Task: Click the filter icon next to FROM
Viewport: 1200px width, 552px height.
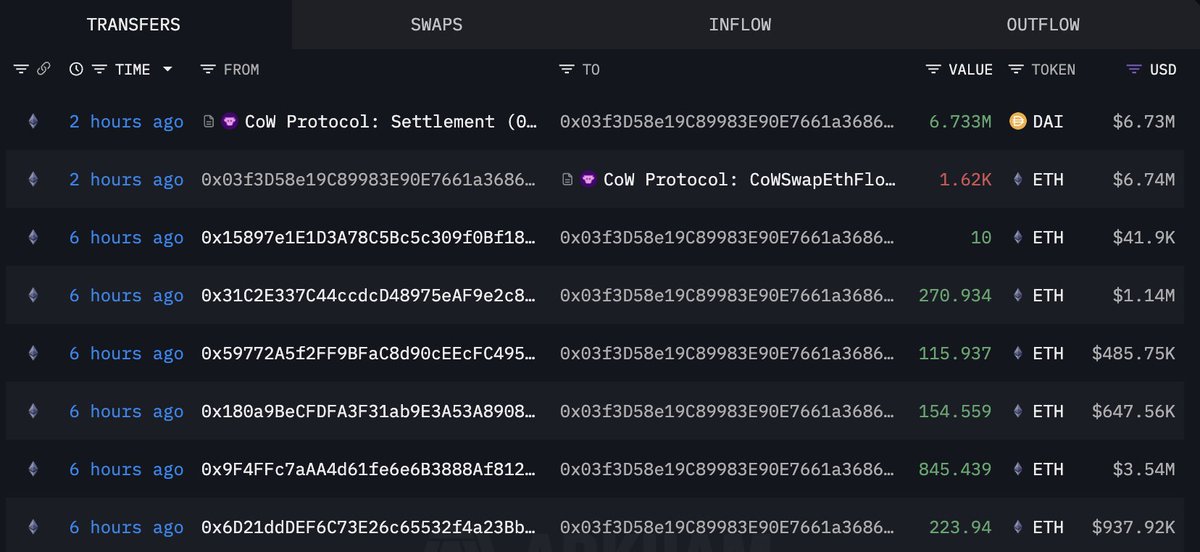Action: coord(208,70)
